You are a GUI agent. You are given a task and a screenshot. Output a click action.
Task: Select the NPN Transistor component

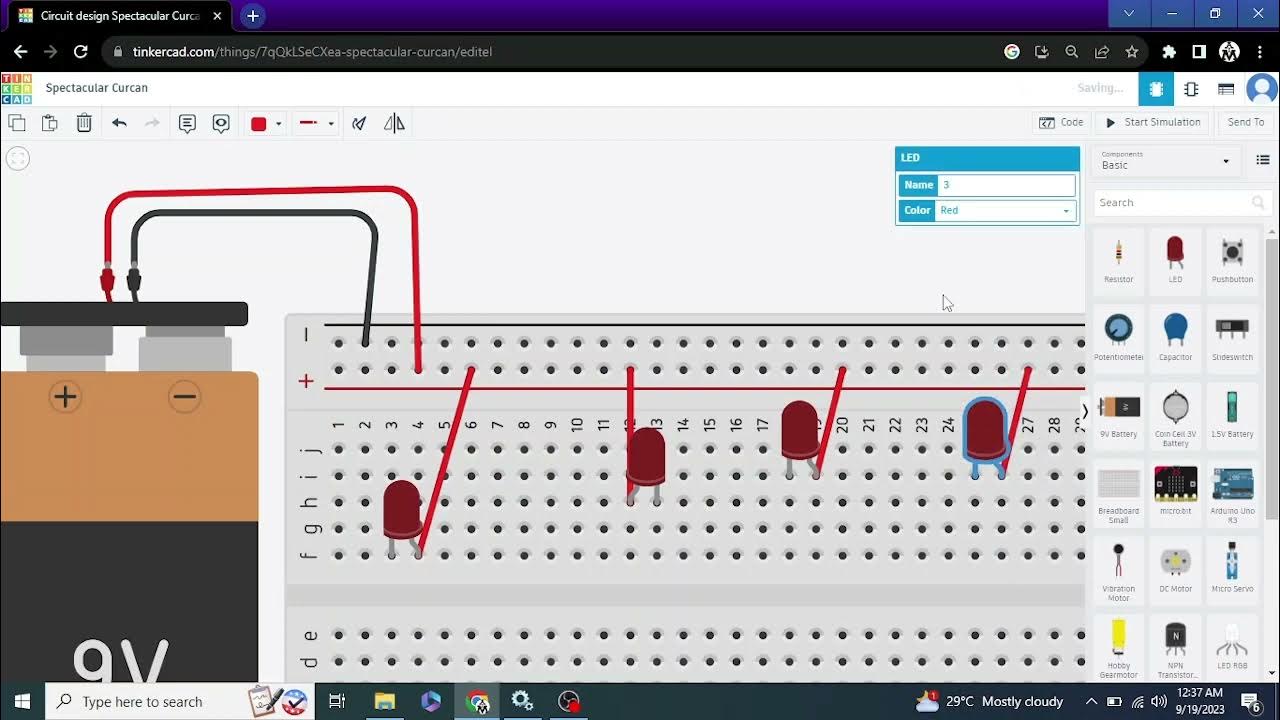click(x=1175, y=648)
